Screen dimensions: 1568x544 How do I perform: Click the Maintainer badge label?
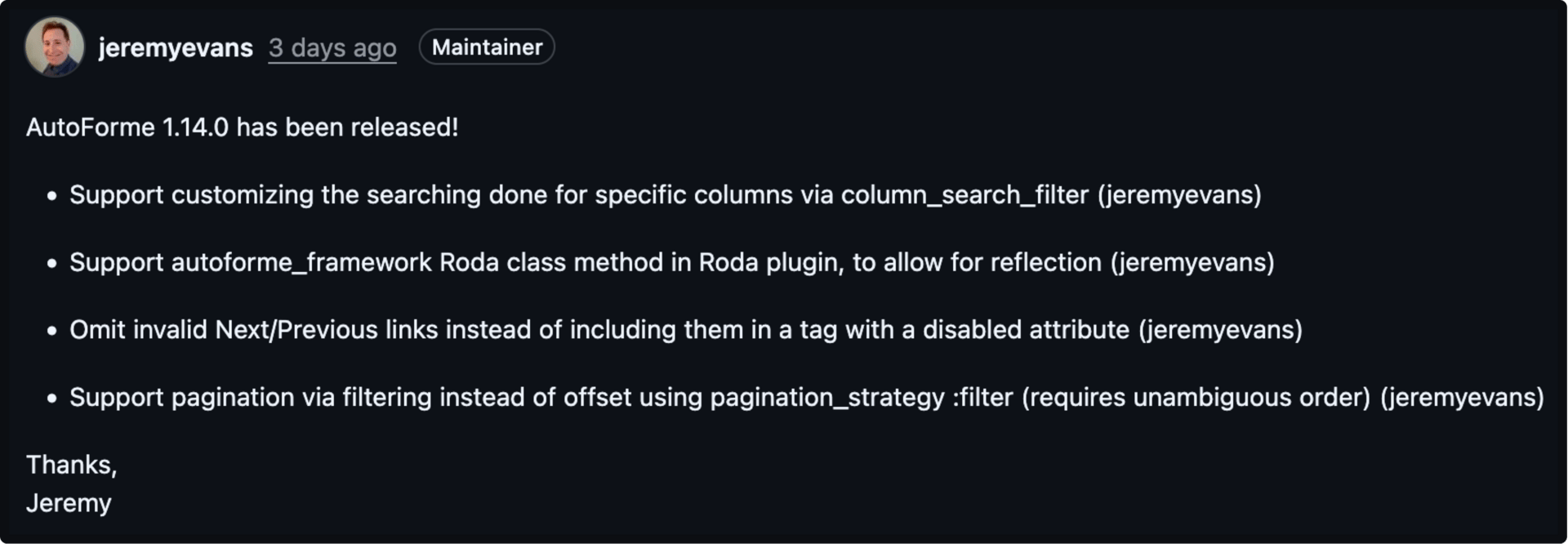(x=487, y=47)
